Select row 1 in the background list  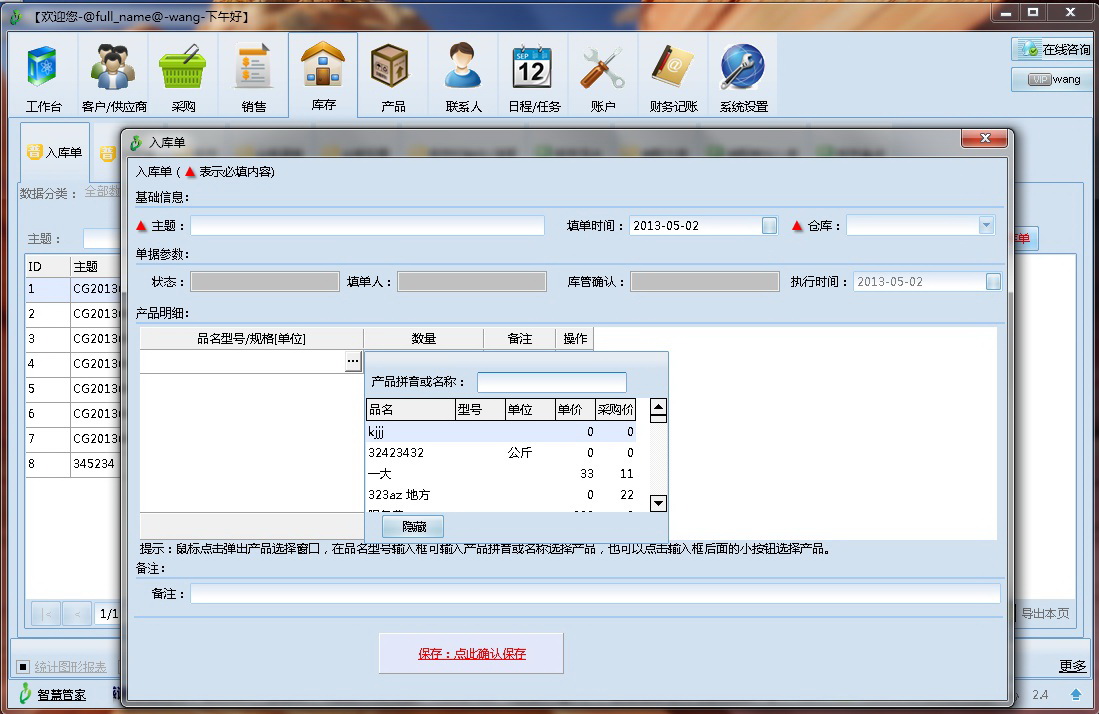(74, 289)
